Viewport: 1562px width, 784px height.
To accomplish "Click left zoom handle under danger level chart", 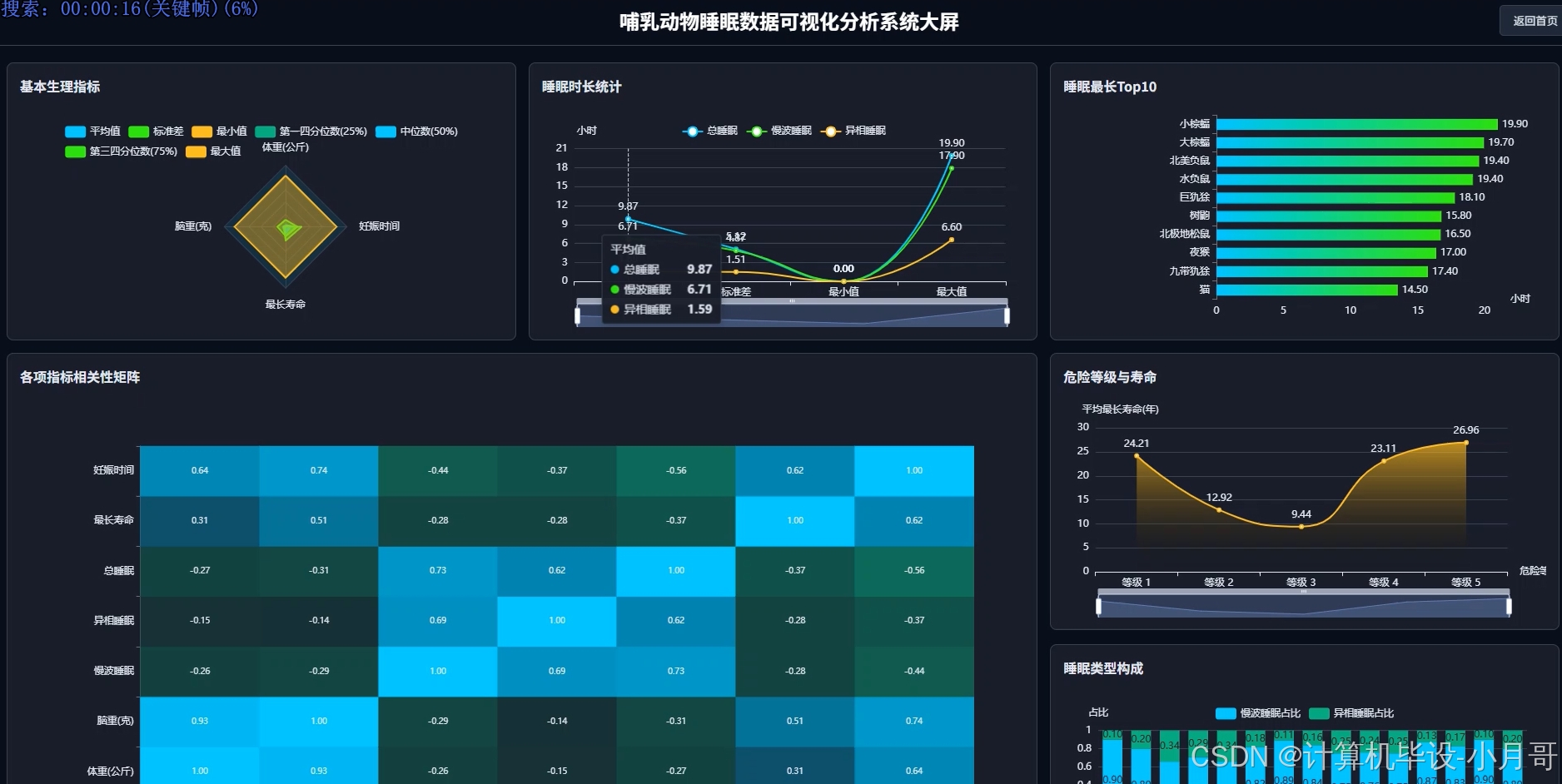I will coord(1099,607).
